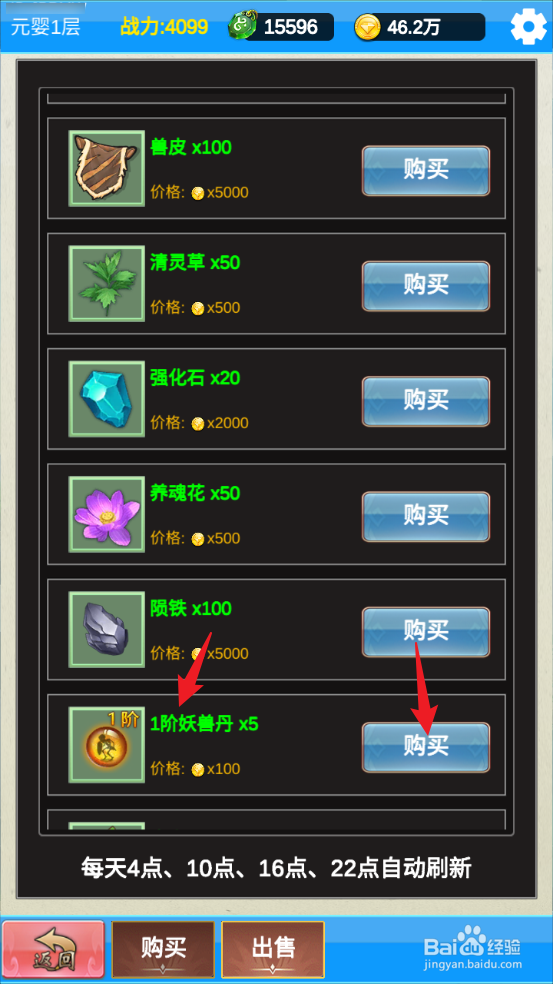Buy 陨铁 x100 with 购买 button
The image size is (553, 984).
[x=426, y=631]
